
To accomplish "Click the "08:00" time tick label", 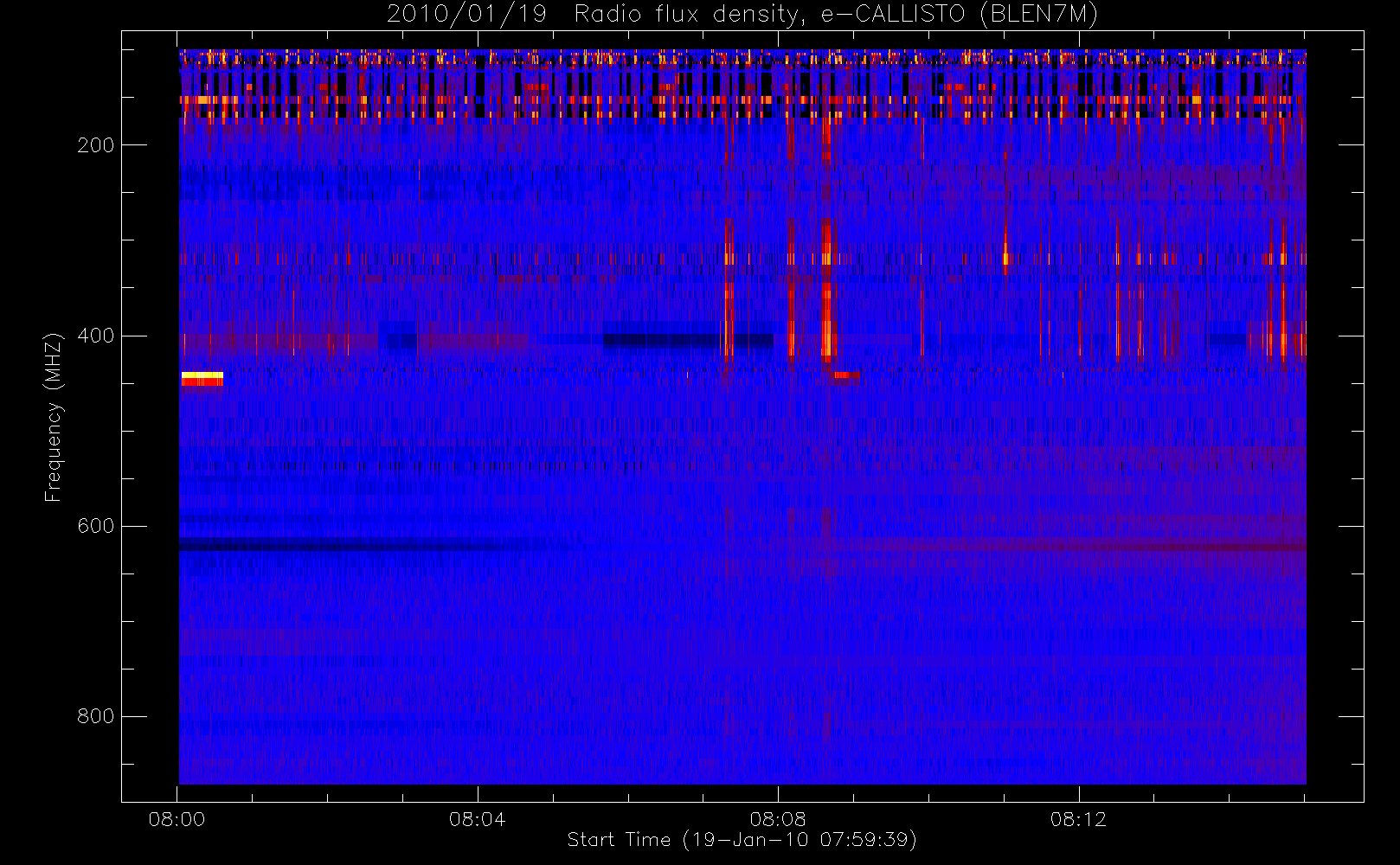I will 177,819.
